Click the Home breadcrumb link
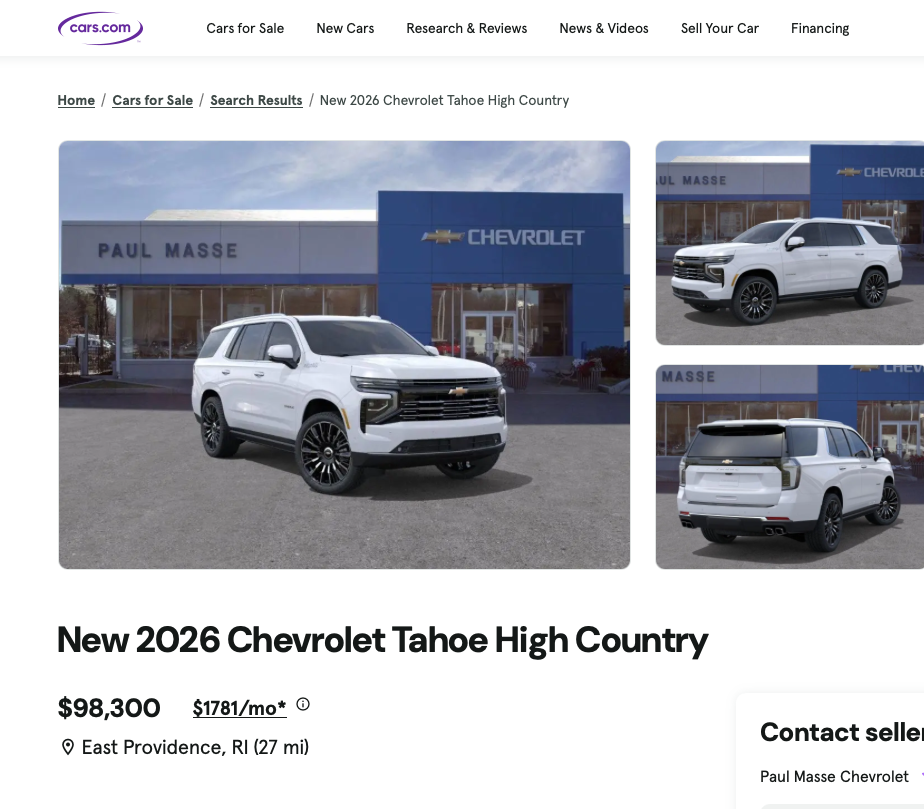The width and height of the screenshot is (924, 809). point(76,100)
